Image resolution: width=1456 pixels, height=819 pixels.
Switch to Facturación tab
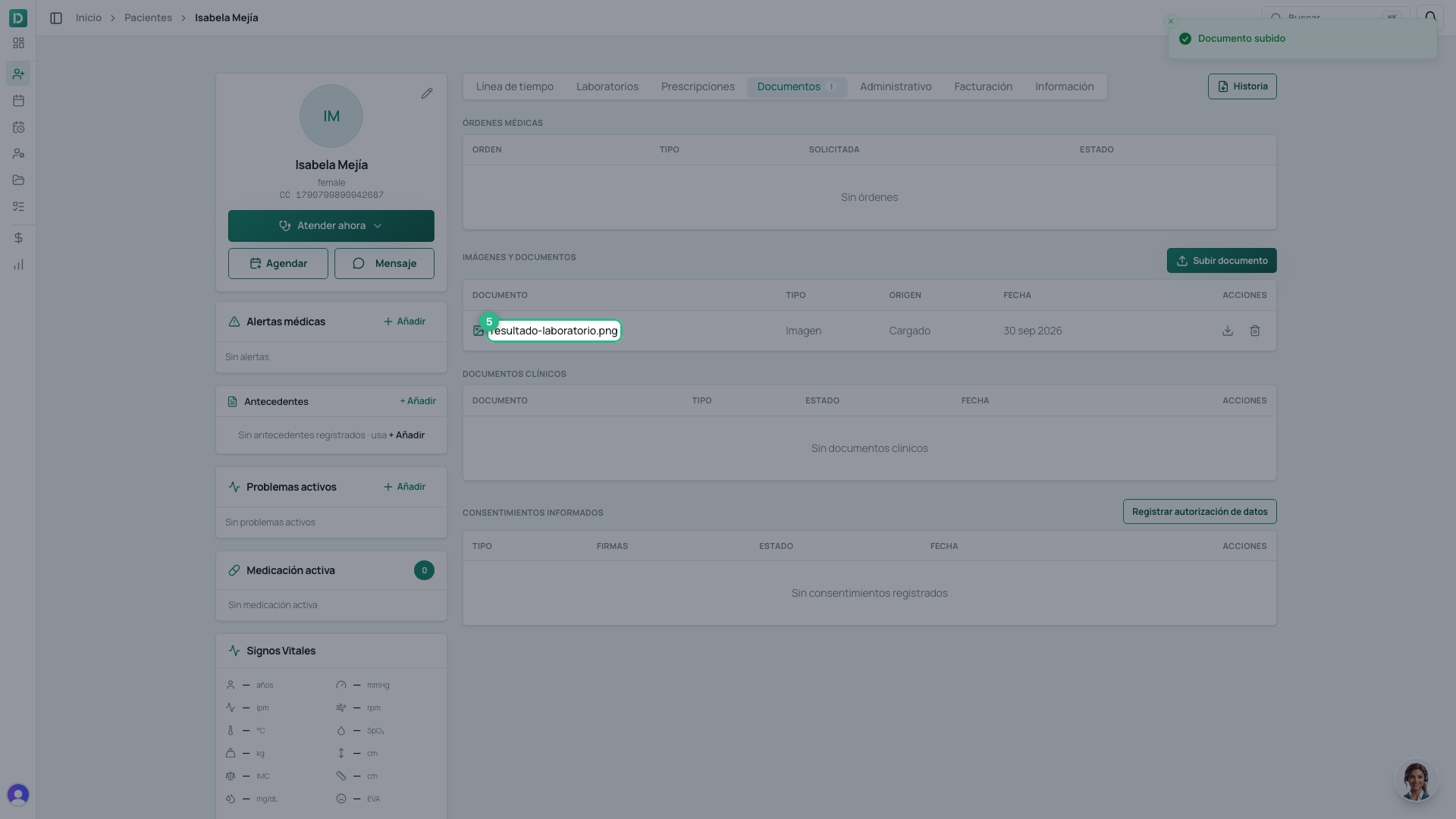pos(983,86)
